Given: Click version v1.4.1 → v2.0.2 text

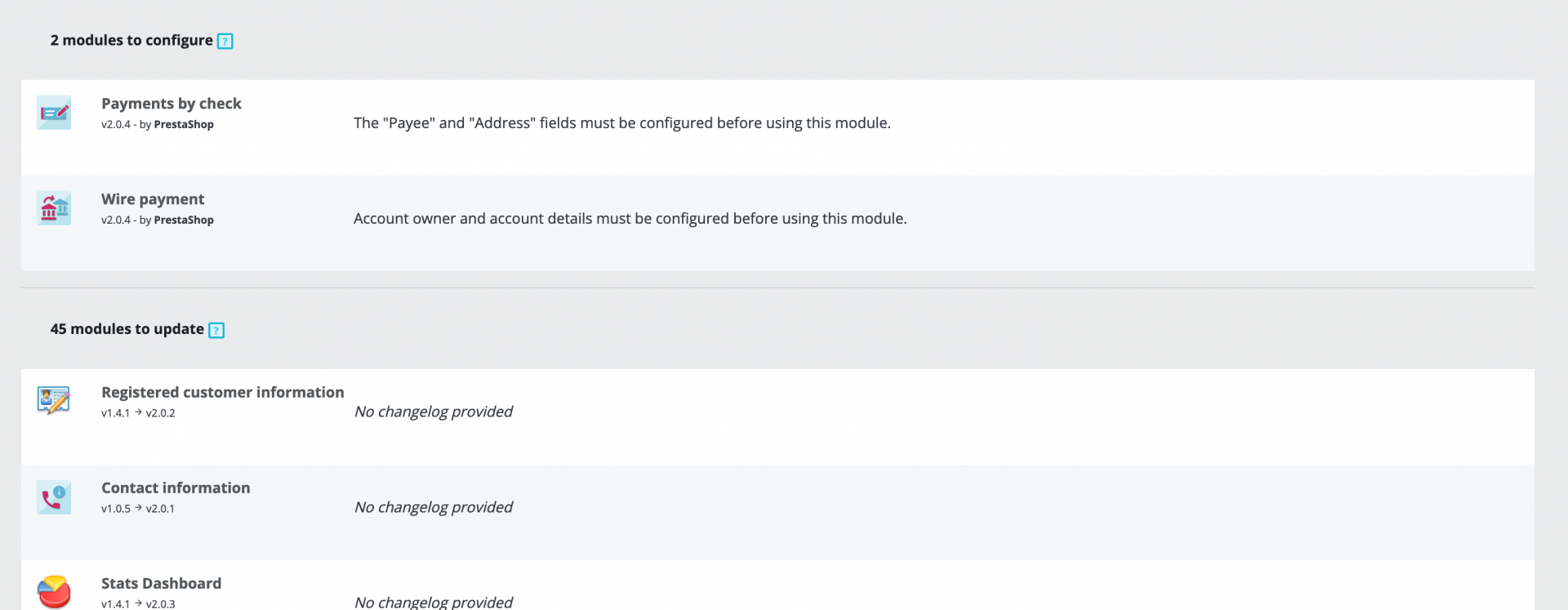Looking at the screenshot, I should coord(138,413).
